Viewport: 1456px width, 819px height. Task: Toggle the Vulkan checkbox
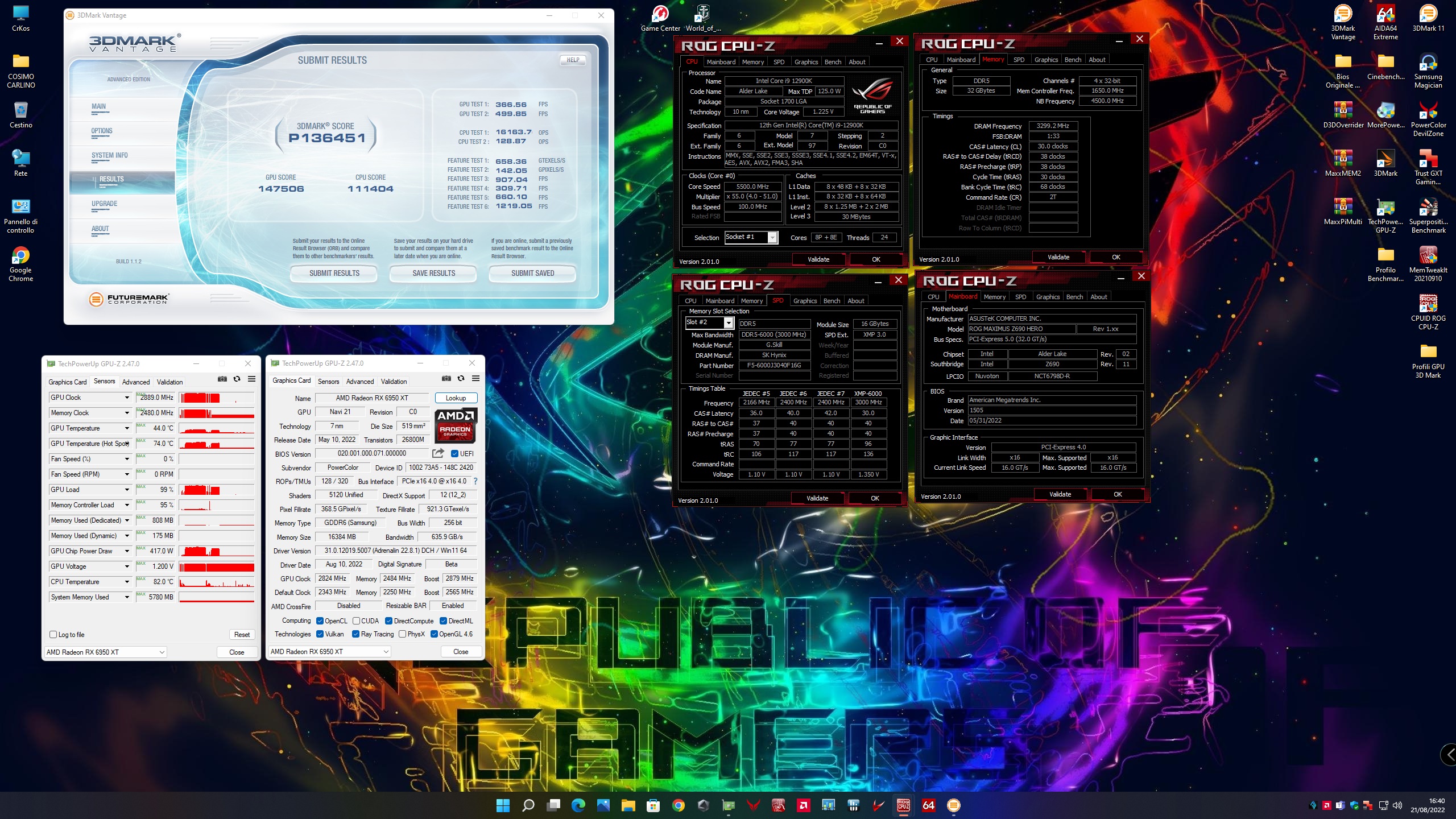click(320, 634)
